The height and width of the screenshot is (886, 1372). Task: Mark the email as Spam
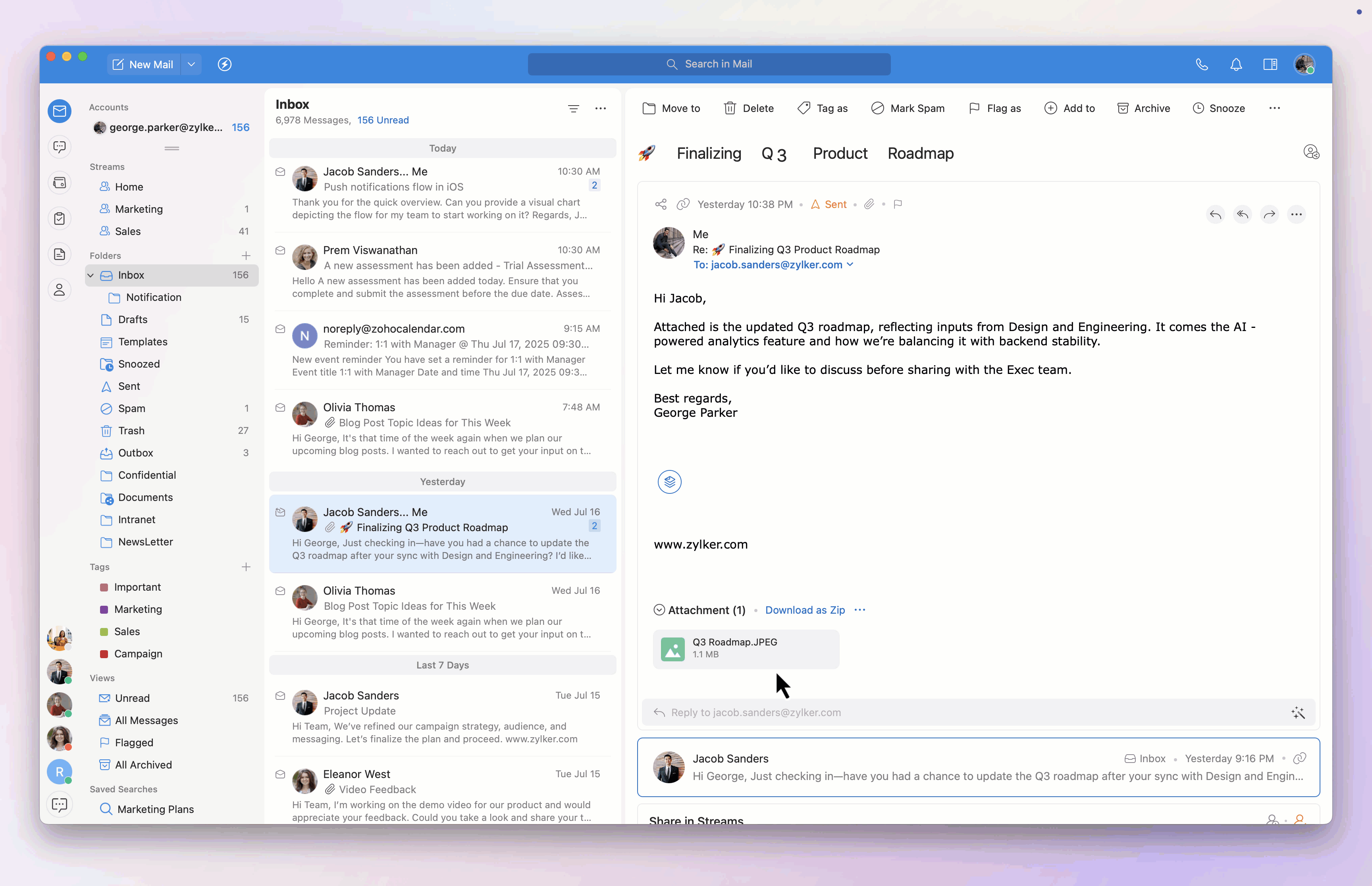coord(908,108)
